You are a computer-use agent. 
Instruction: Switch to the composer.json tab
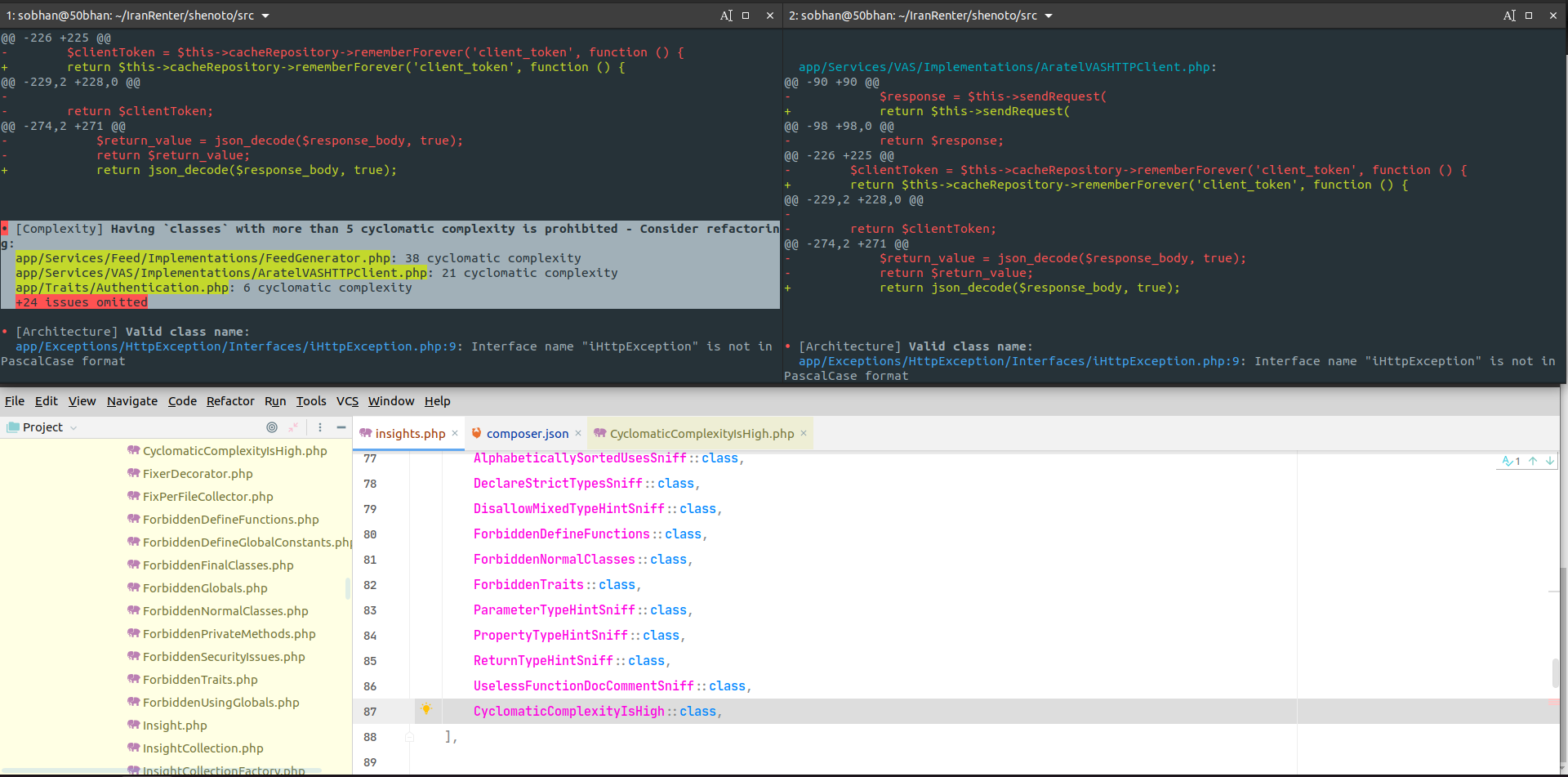point(526,434)
